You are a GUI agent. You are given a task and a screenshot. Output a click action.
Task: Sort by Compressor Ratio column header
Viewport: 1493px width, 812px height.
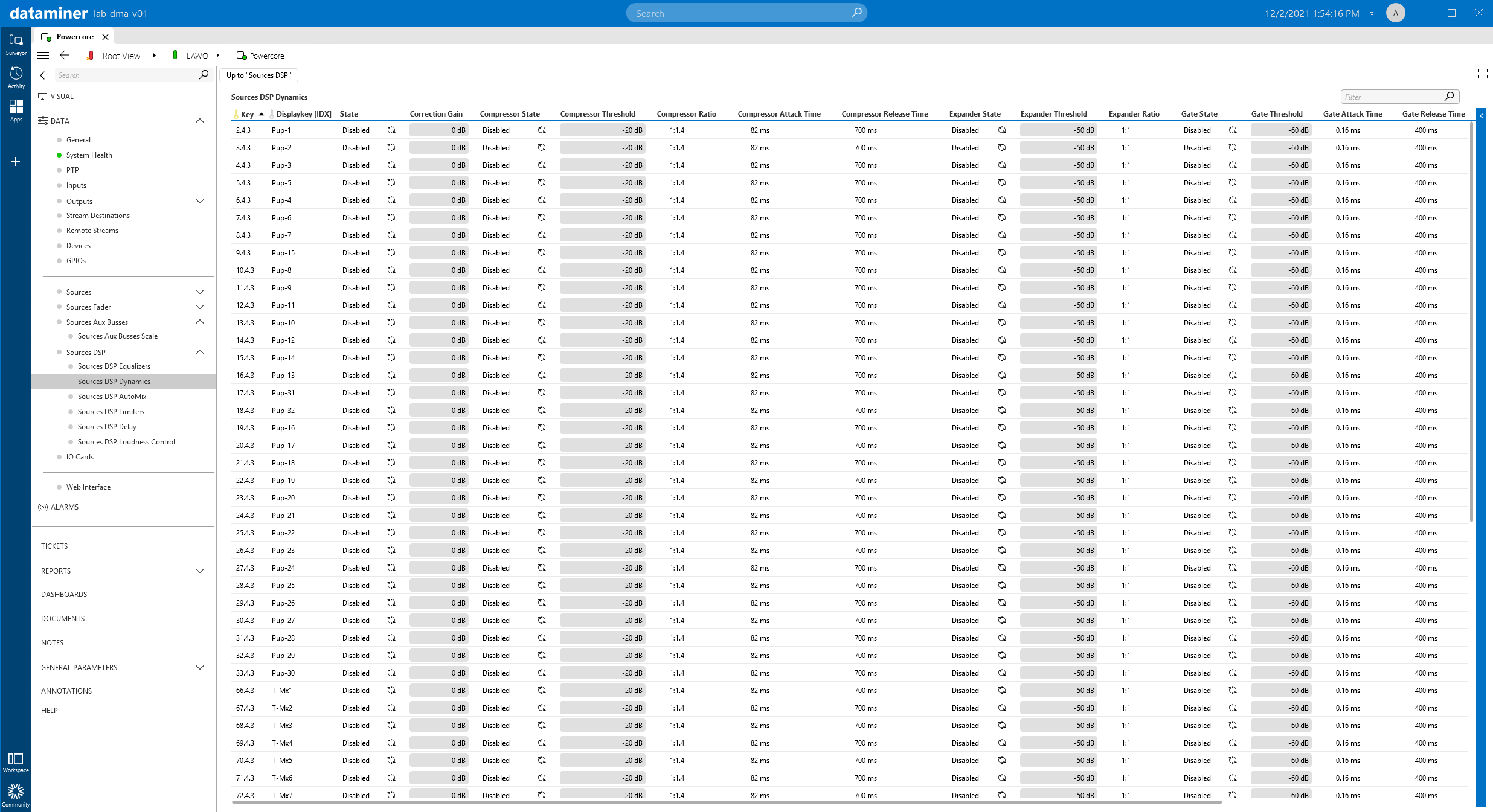686,113
